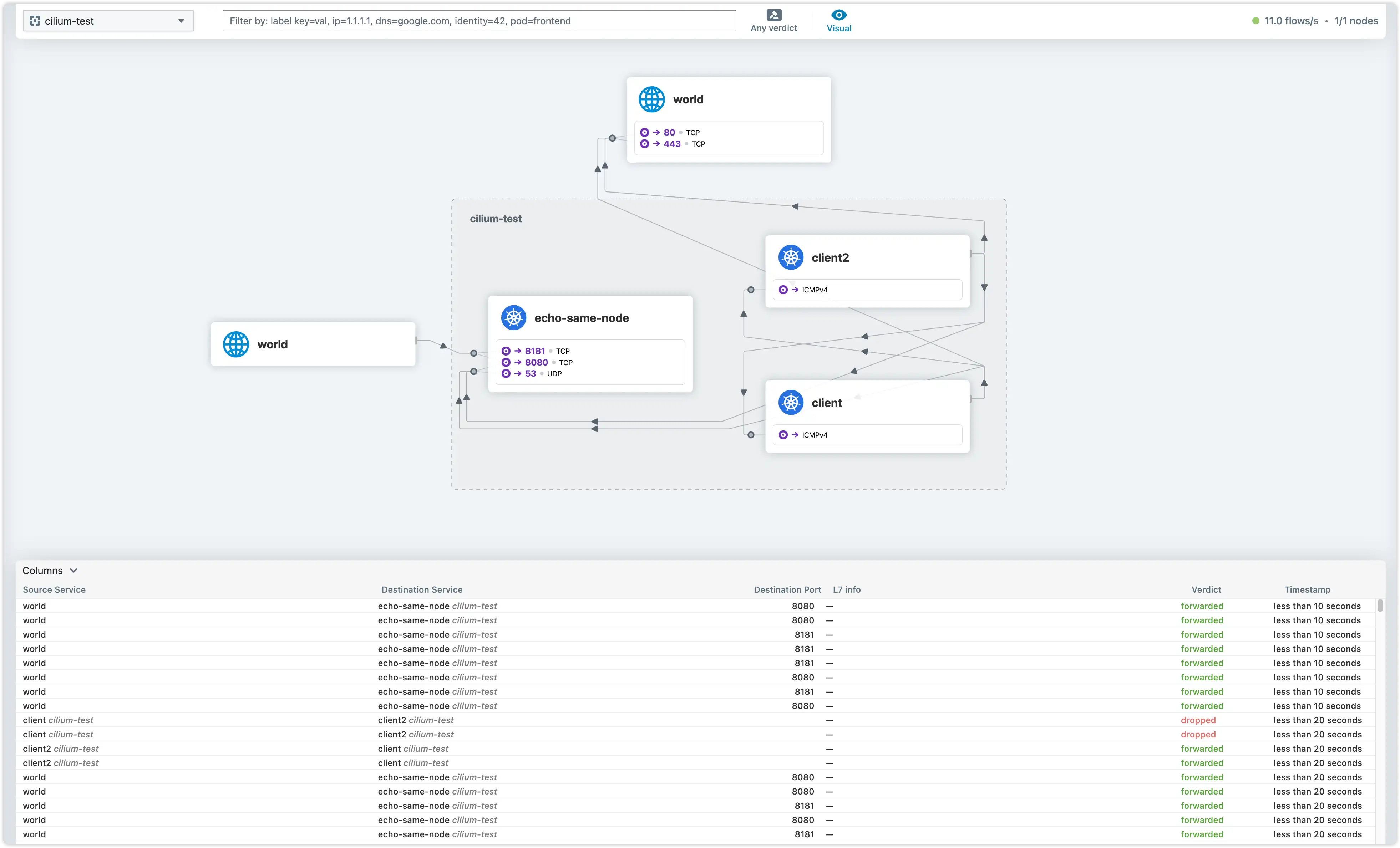Click the green flows status indicator dot
1400x848 pixels.
1255,21
